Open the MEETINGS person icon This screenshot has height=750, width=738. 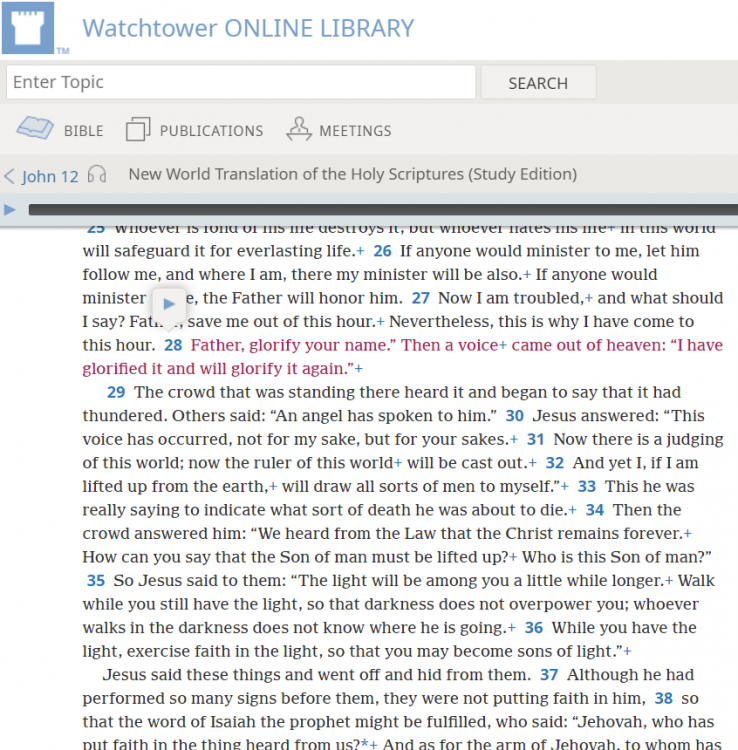point(299,129)
